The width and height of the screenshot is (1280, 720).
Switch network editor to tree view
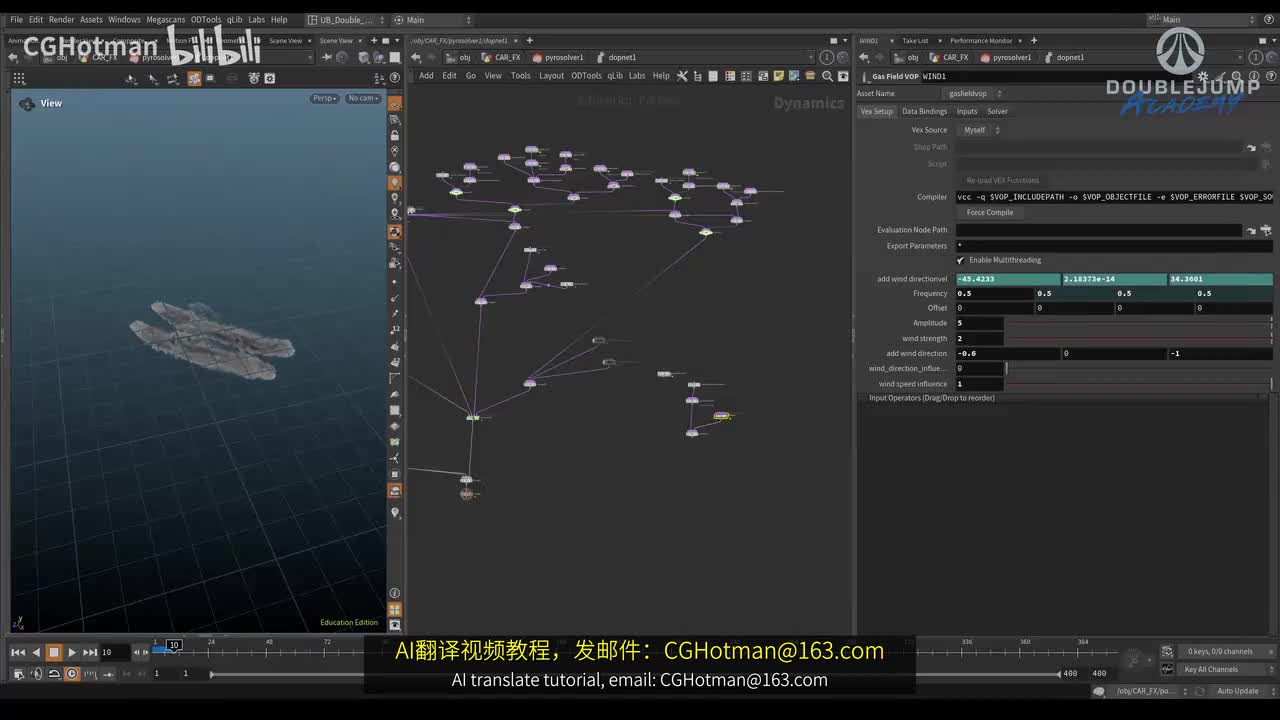click(x=698, y=76)
